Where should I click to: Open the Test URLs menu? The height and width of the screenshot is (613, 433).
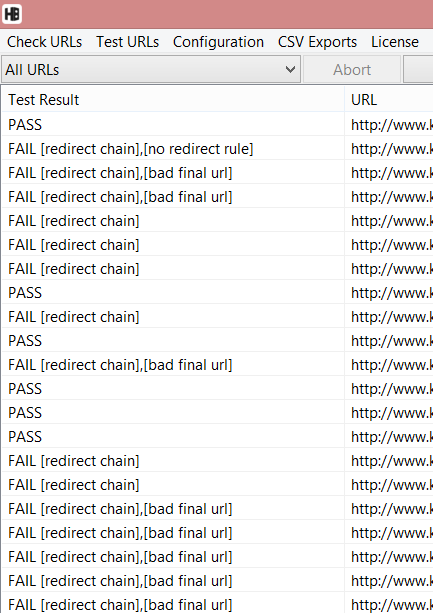pyautogui.click(x=127, y=42)
